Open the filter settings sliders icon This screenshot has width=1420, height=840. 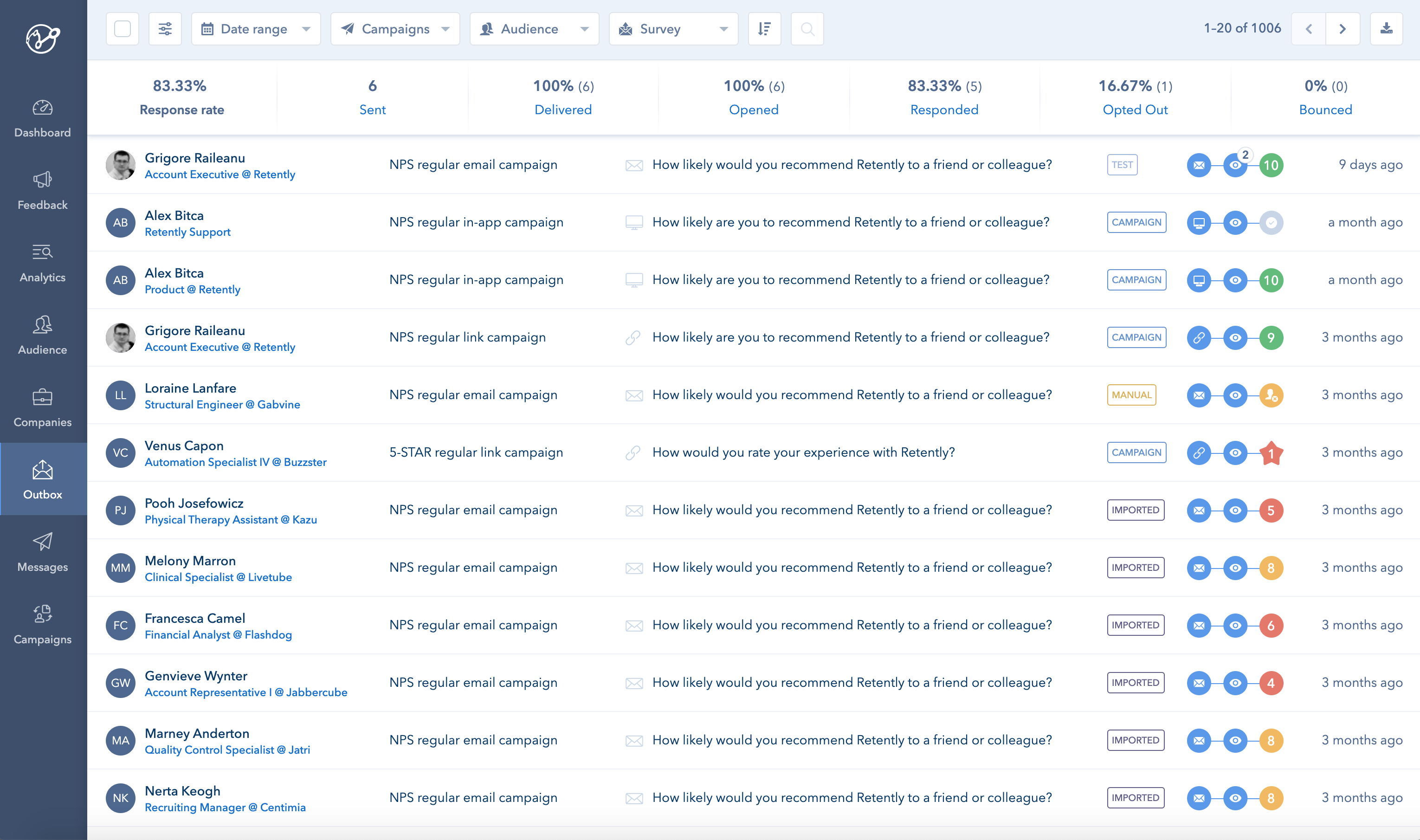(165, 29)
